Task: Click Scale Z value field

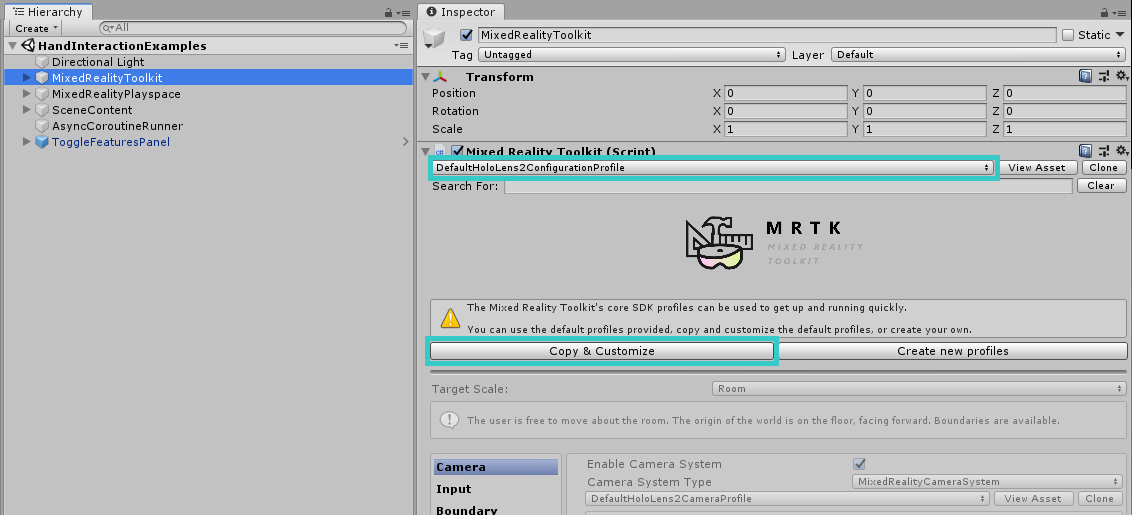Action: pos(1064,129)
